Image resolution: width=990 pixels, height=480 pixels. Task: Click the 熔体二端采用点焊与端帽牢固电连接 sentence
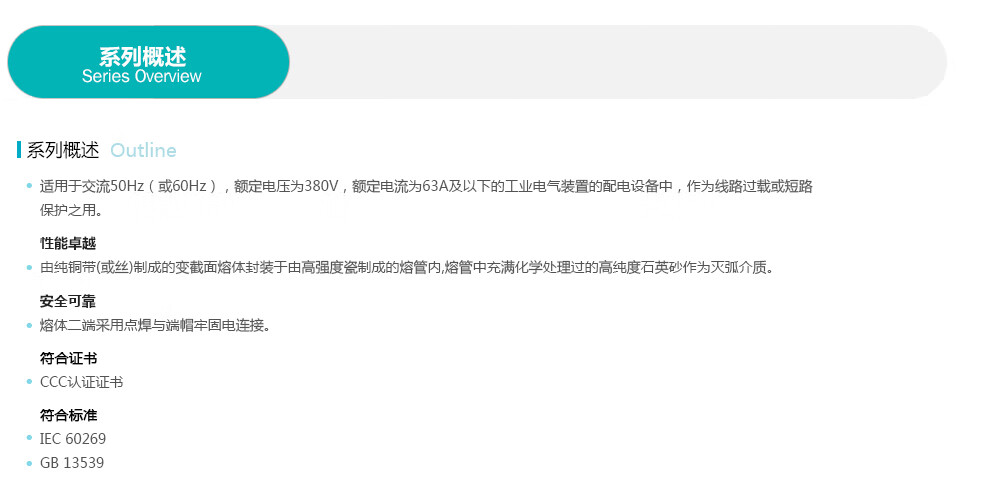(155, 325)
